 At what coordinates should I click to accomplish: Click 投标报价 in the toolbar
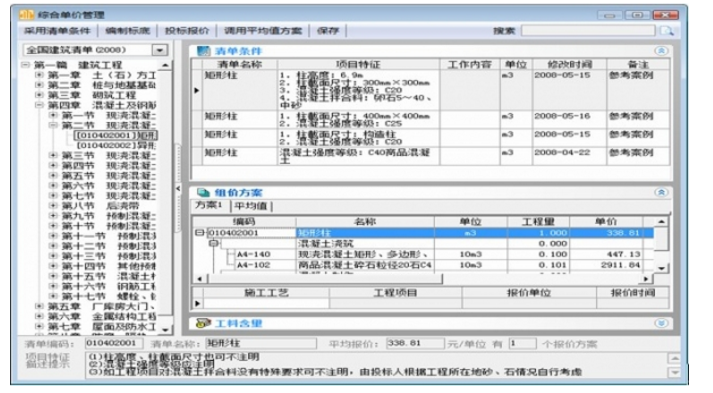(x=187, y=31)
